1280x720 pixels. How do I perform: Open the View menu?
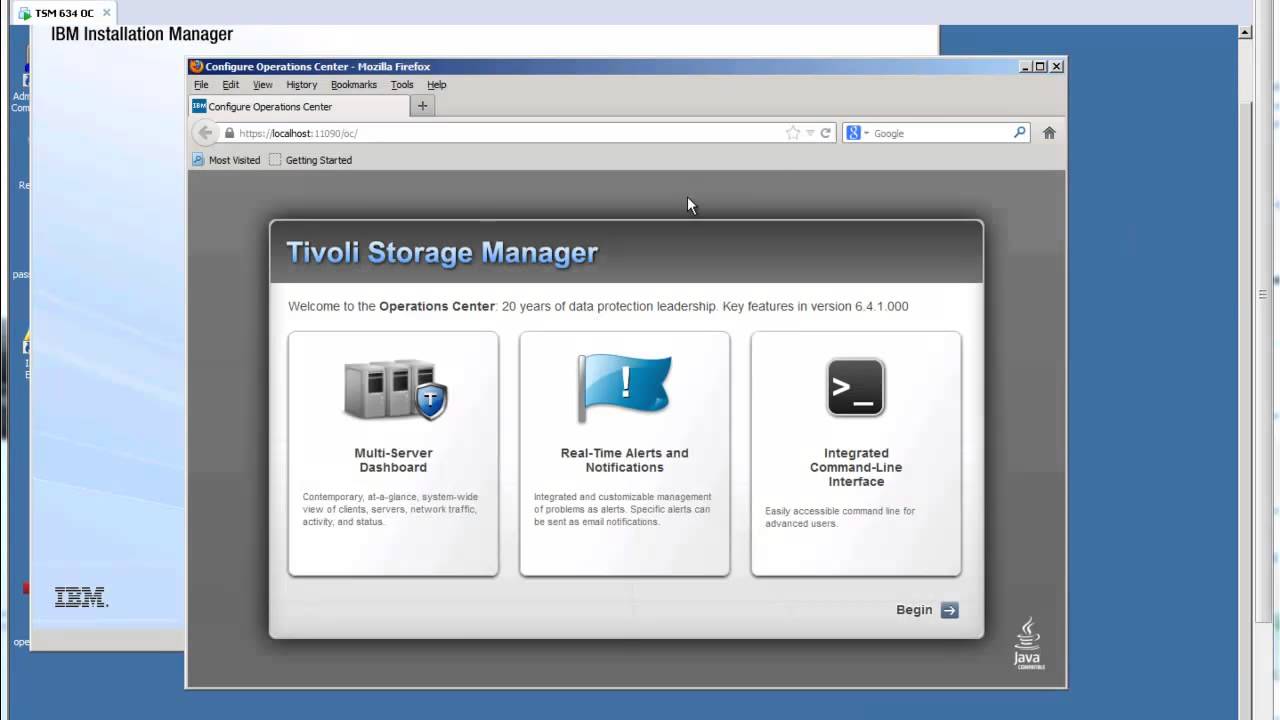263,85
